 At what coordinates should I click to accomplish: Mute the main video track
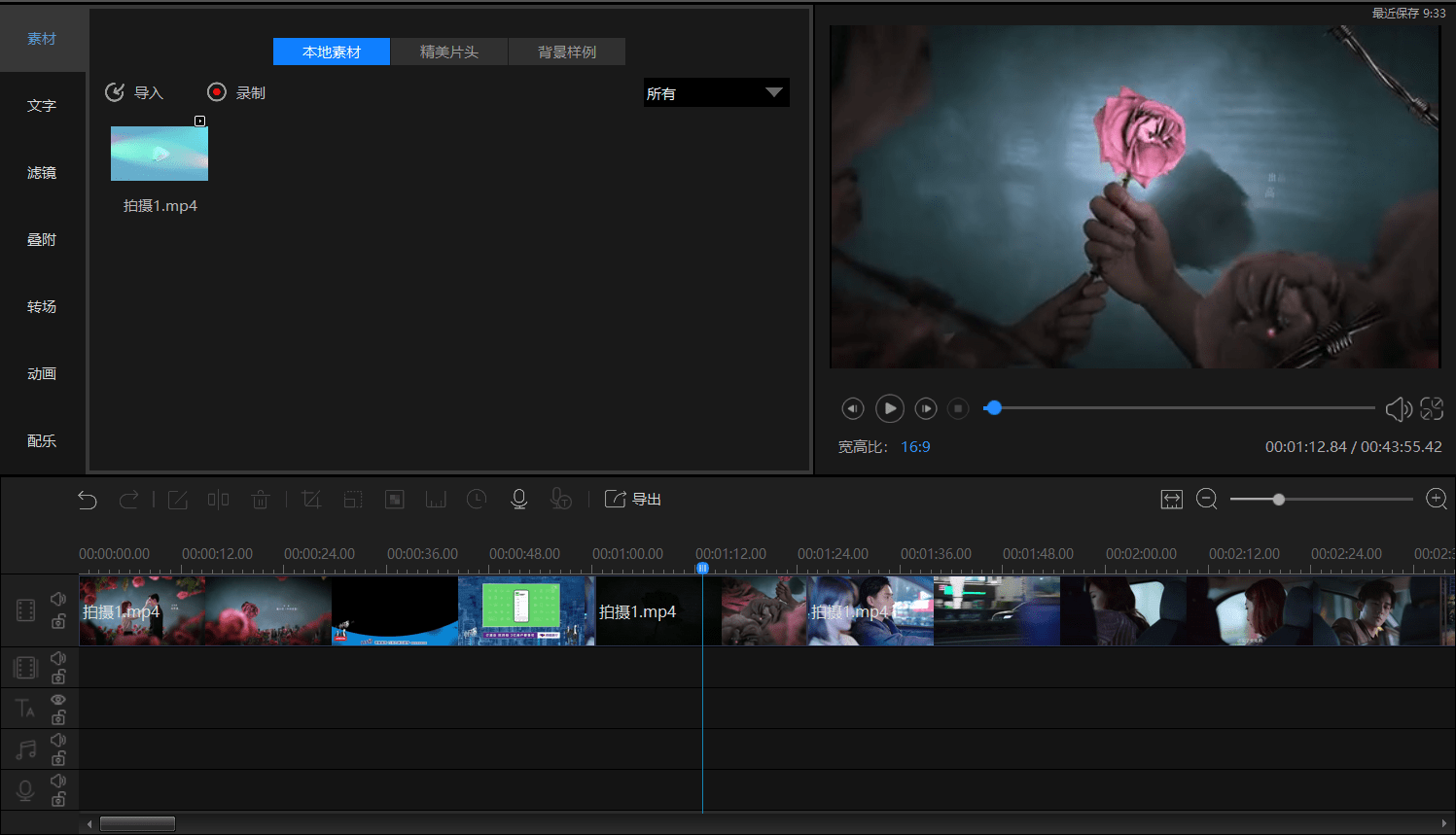(58, 600)
